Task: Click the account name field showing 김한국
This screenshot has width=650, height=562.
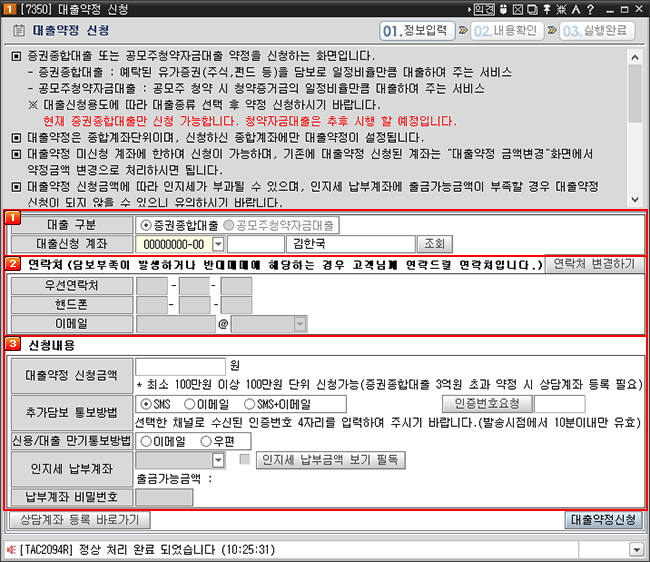Action: point(351,244)
